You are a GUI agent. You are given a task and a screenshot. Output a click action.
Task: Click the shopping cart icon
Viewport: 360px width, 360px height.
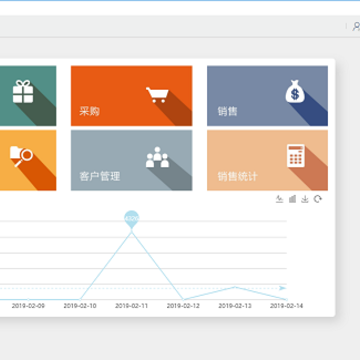157,94
